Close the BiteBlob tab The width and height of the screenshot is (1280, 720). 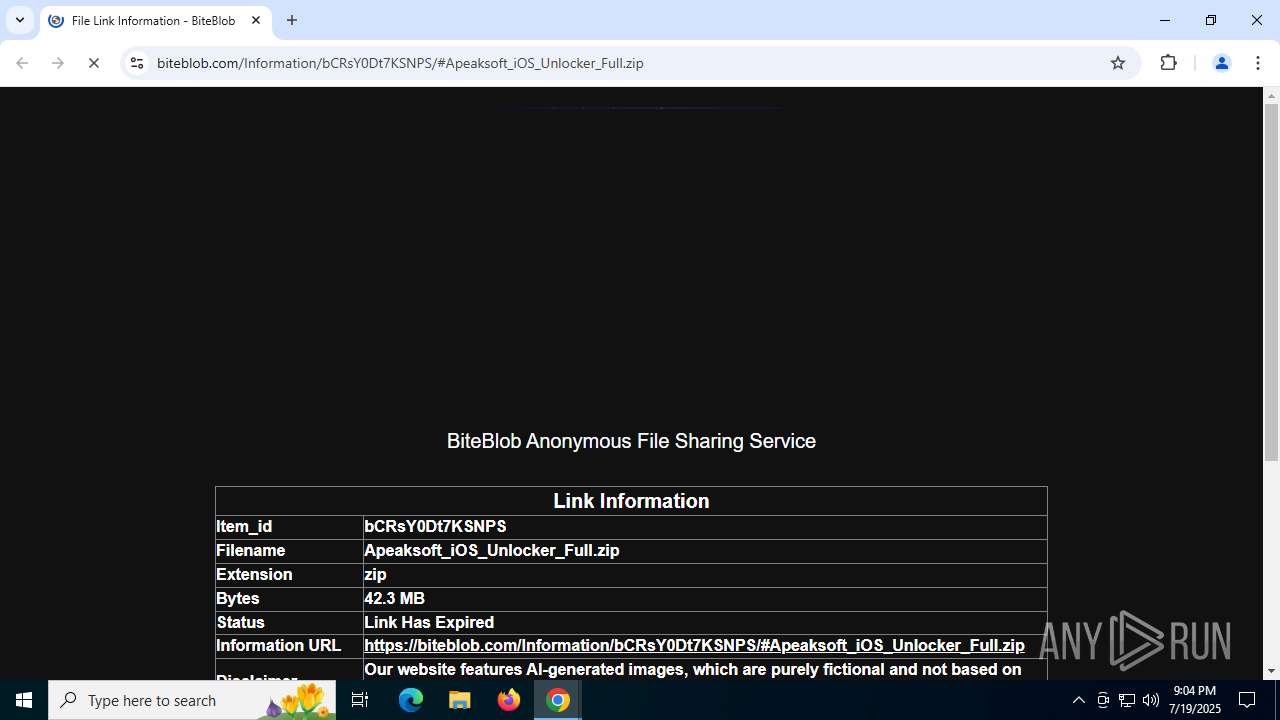pos(256,20)
